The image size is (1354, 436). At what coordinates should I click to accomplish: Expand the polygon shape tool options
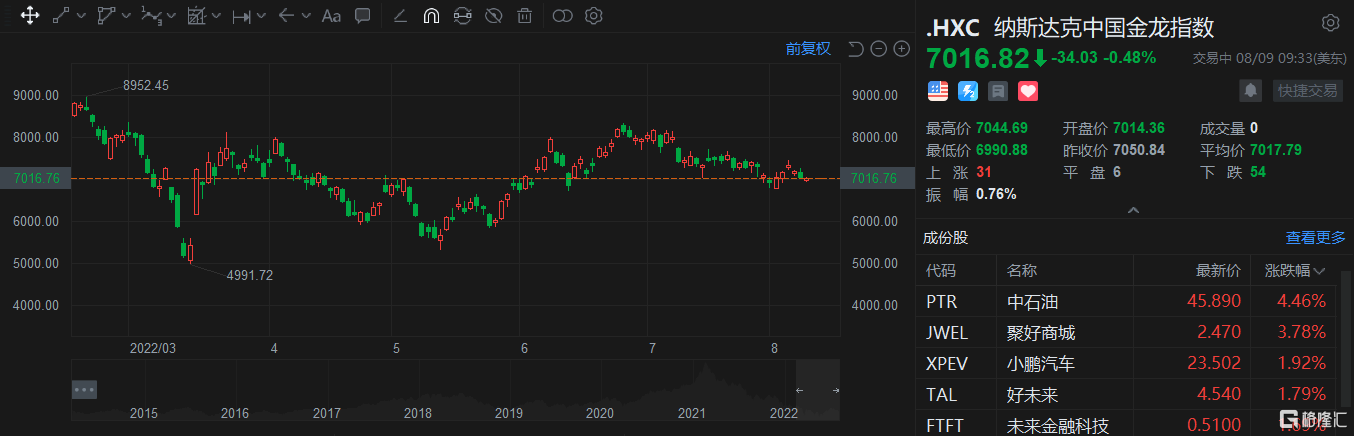pos(126,16)
